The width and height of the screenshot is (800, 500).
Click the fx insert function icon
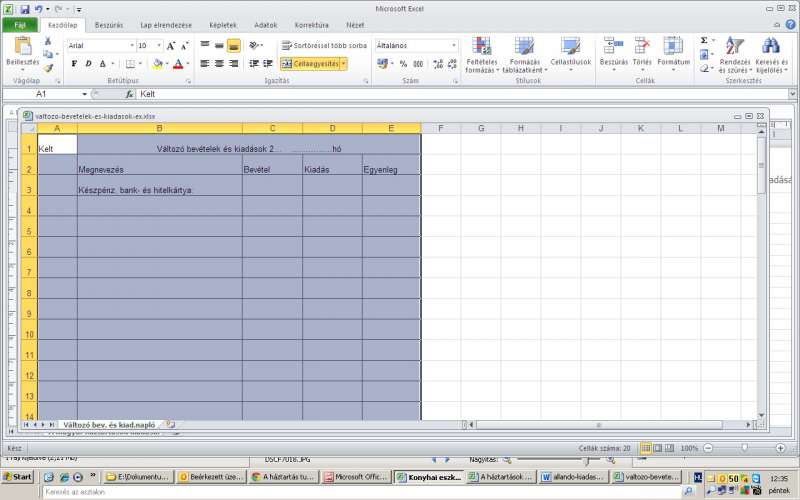click(130, 94)
